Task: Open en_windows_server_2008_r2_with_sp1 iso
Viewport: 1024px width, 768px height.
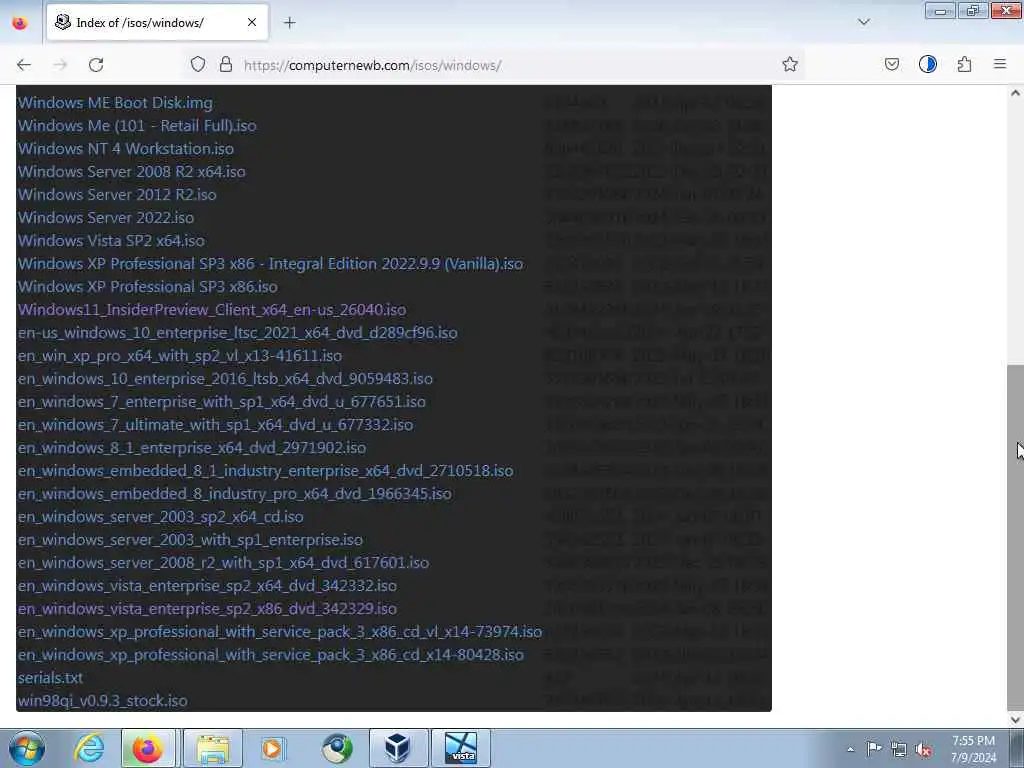Action: tap(223, 563)
